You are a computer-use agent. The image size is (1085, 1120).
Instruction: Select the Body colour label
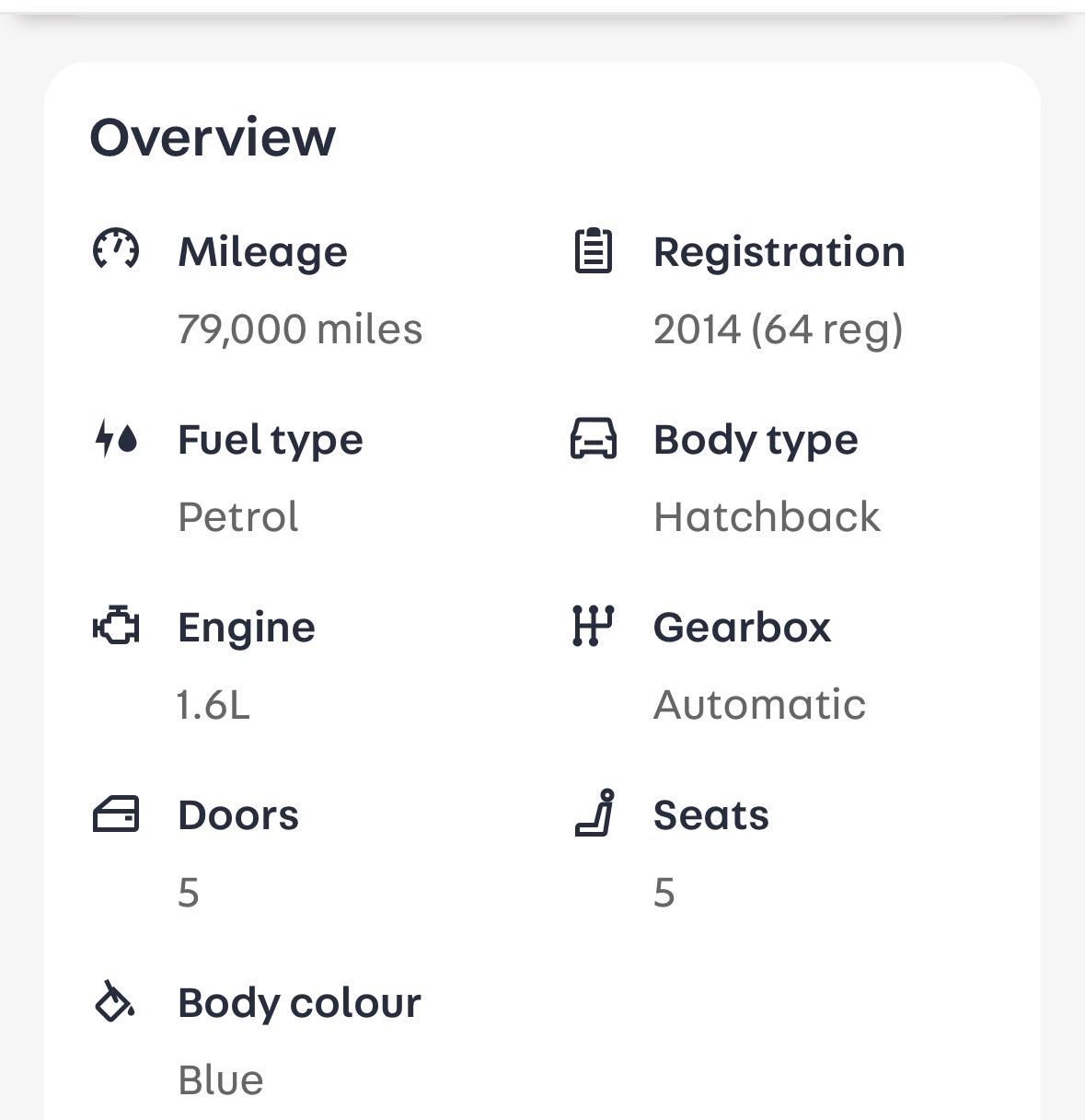[x=299, y=1003]
